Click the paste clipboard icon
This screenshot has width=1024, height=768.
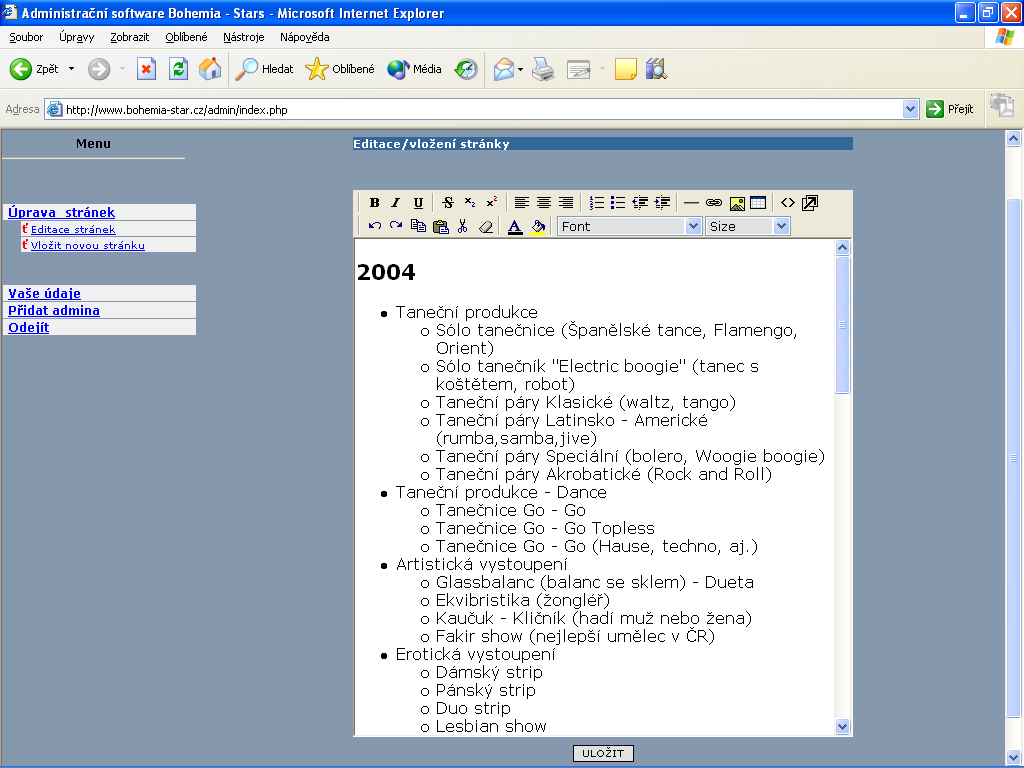[440, 227]
